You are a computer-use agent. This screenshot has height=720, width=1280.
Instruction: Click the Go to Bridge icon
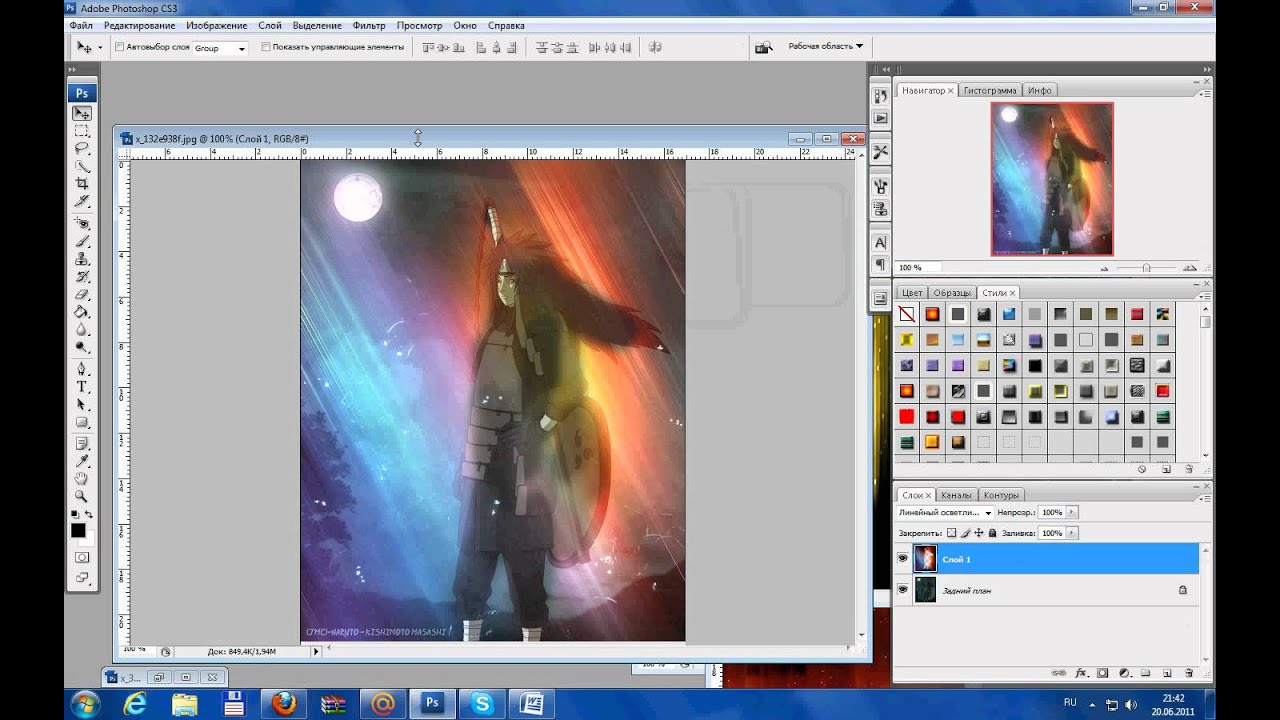pyautogui.click(x=764, y=47)
